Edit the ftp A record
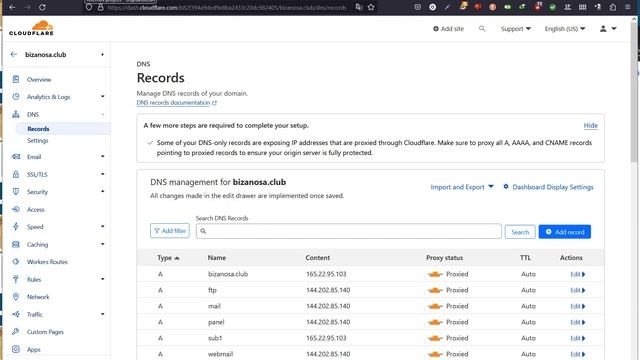 pos(578,290)
